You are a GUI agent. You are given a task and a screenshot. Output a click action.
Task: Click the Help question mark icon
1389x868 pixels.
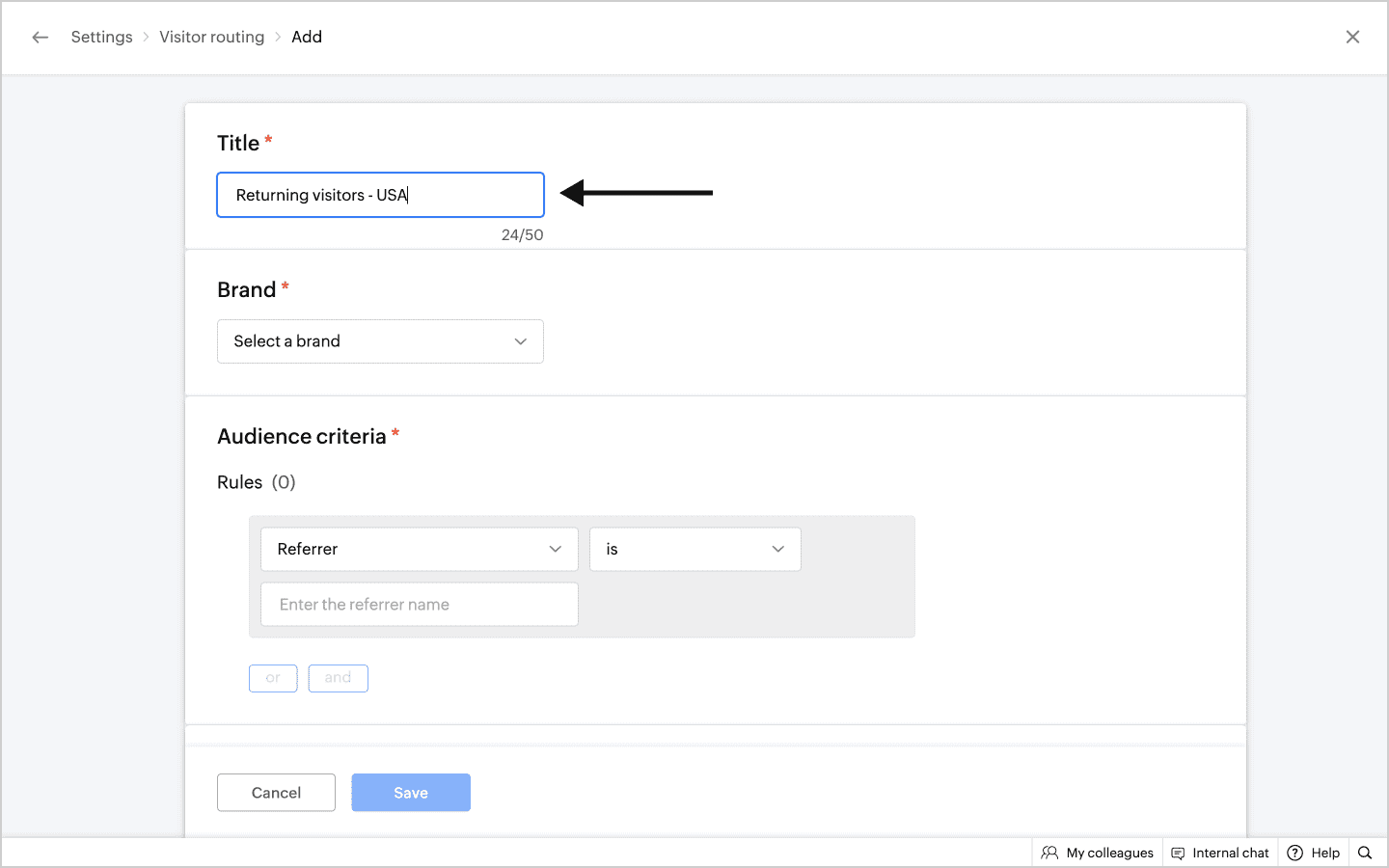(1295, 853)
